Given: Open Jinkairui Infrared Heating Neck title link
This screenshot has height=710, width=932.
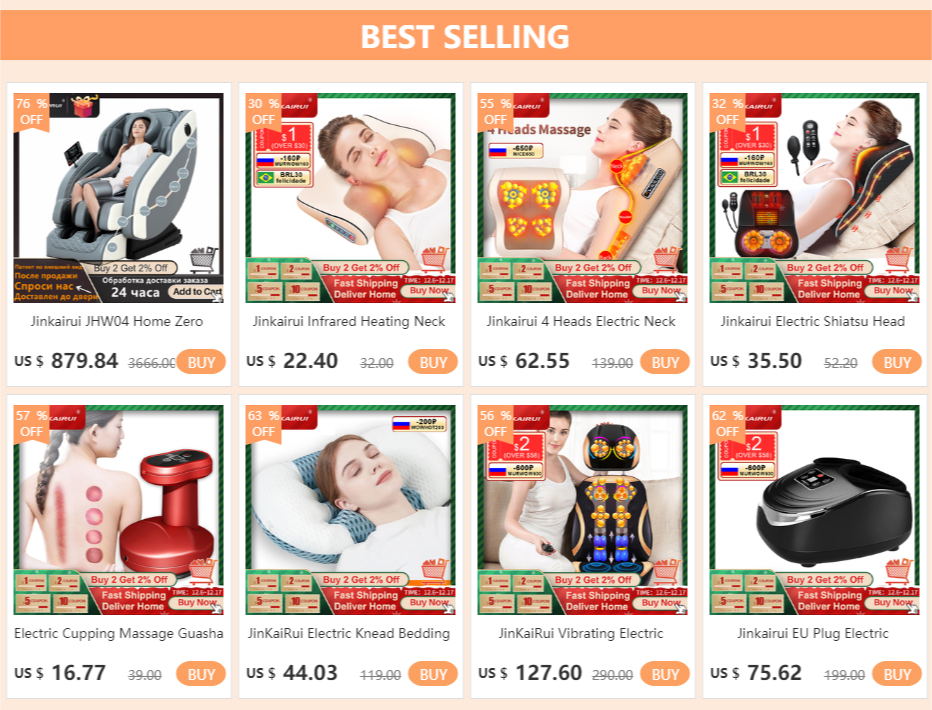Looking at the screenshot, I should [x=349, y=321].
